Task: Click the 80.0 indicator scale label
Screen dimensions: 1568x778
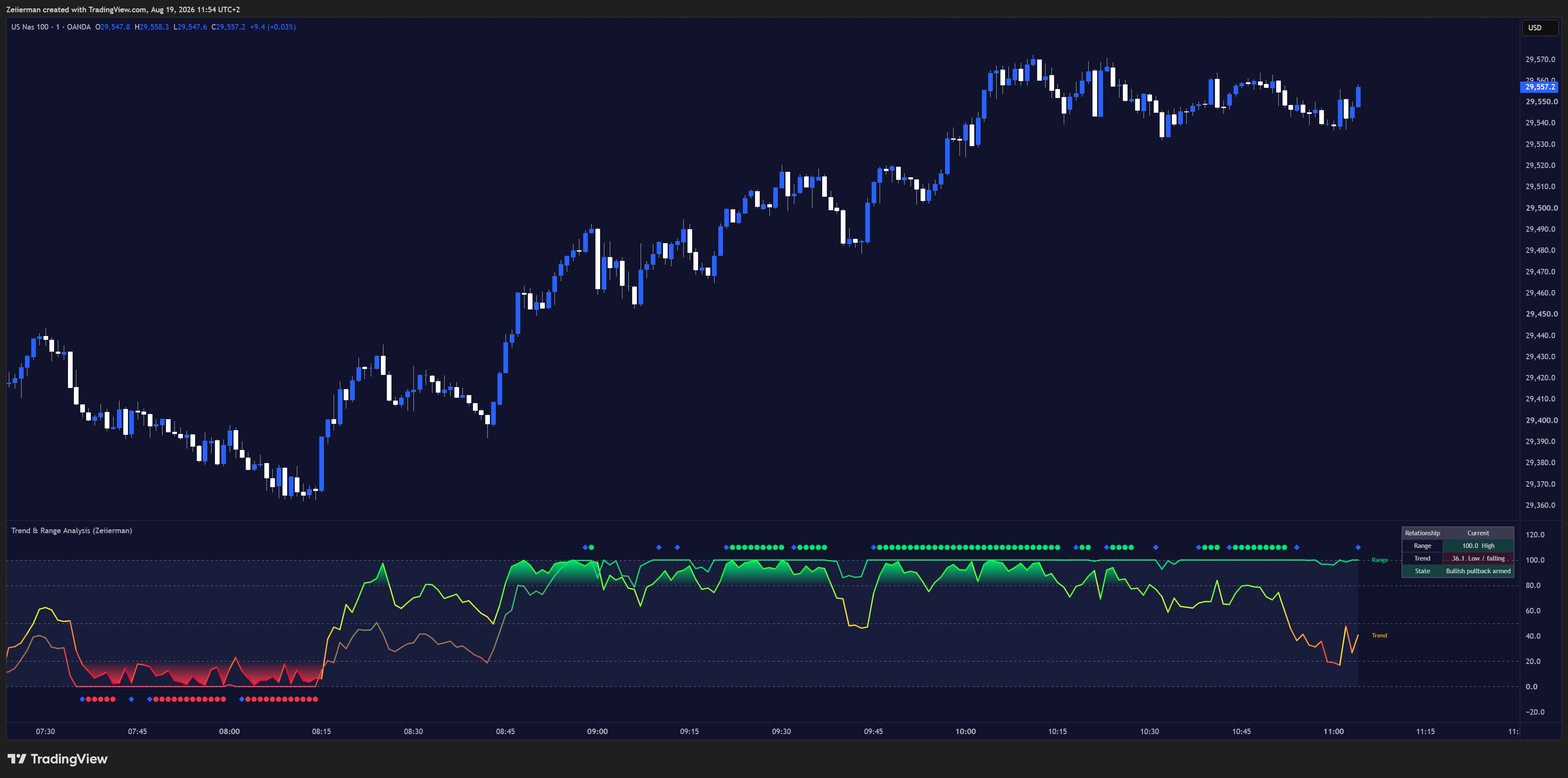Action: point(1533,585)
